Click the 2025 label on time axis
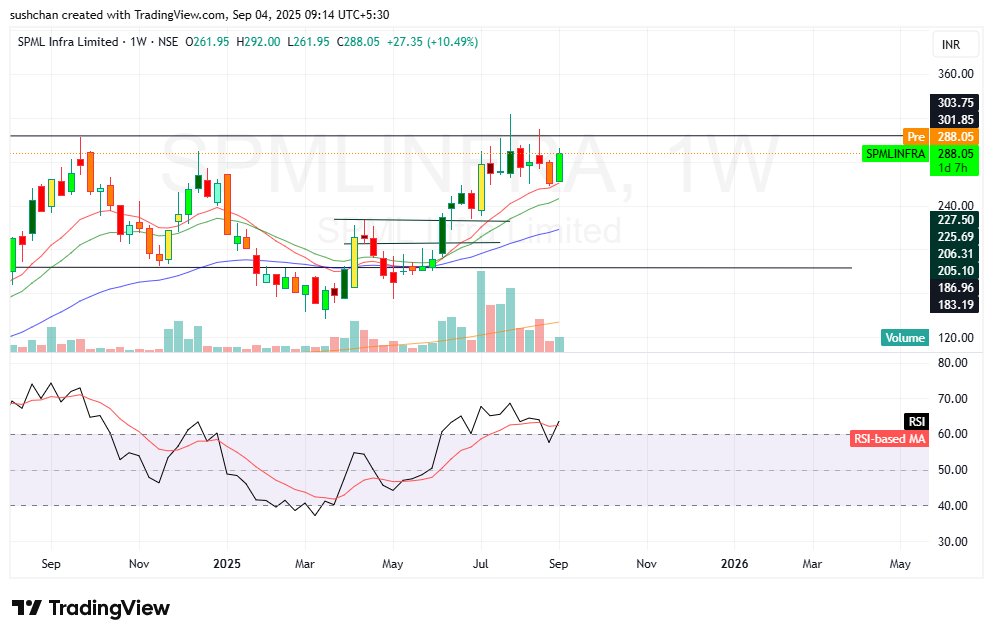The height and width of the screenshot is (638, 993). [x=227, y=564]
